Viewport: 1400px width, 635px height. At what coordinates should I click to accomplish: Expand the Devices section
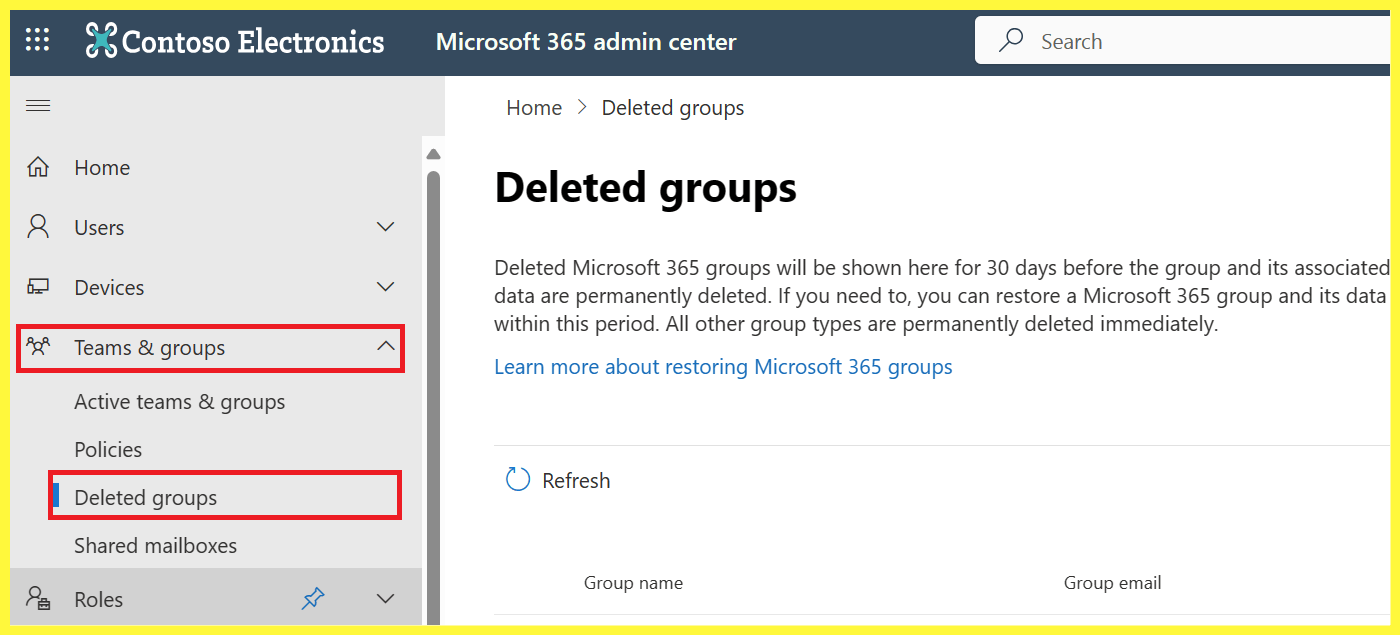(385, 287)
